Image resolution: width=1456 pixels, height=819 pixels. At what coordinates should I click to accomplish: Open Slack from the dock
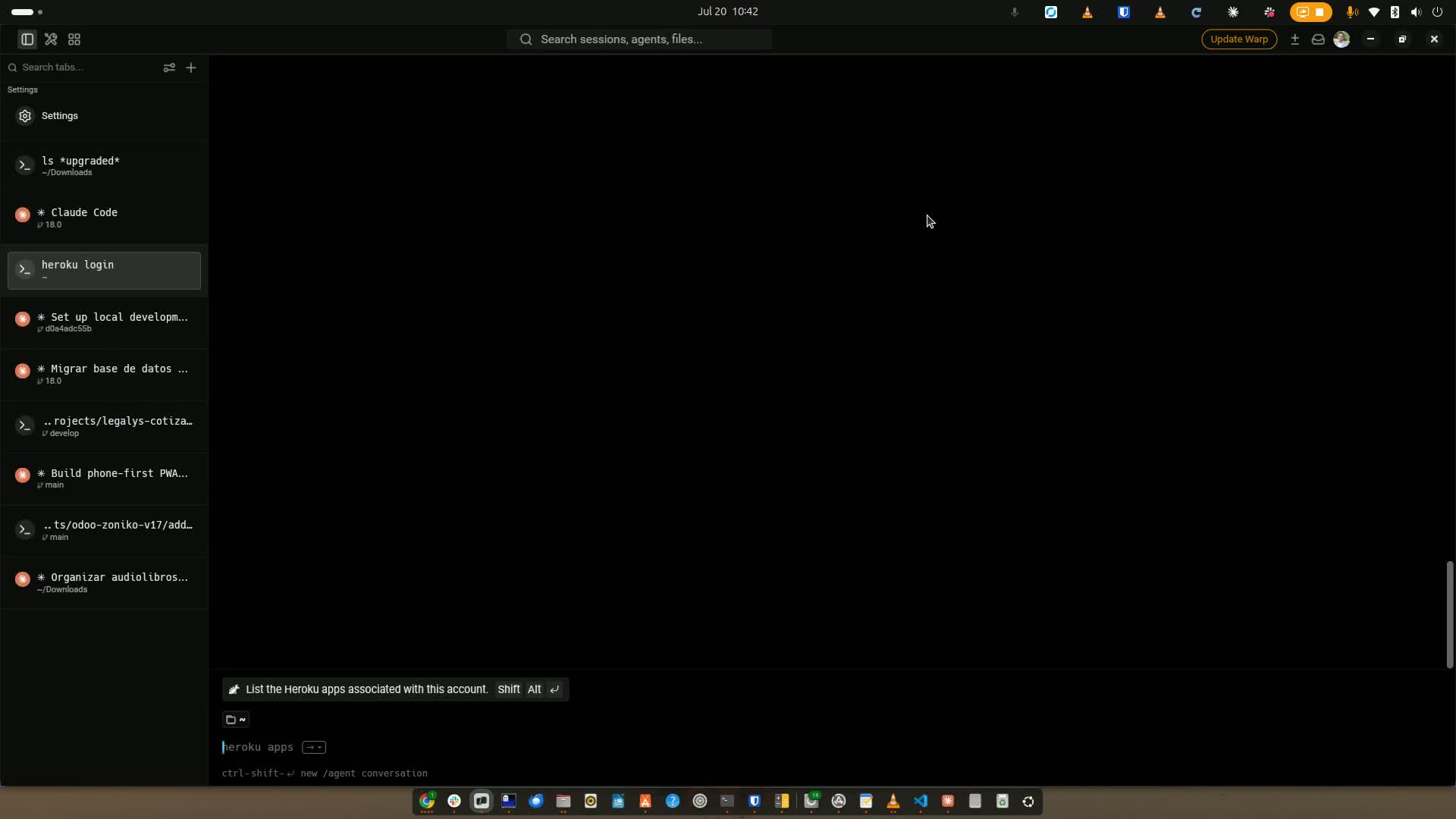(454, 802)
